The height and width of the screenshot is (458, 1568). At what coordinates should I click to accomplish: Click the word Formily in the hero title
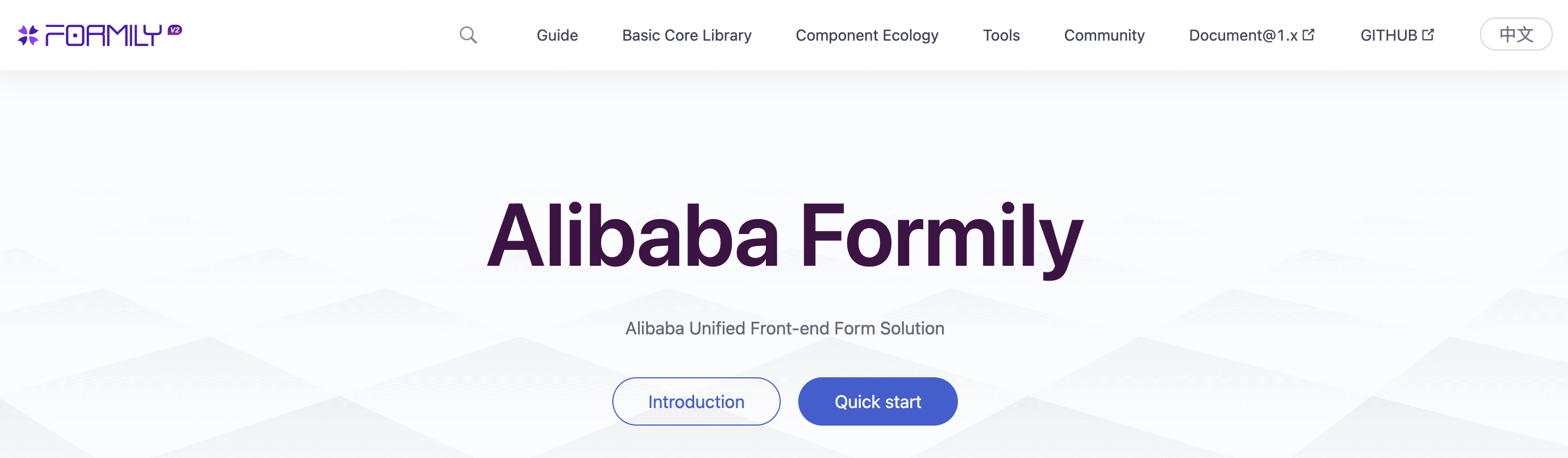pos(941,238)
